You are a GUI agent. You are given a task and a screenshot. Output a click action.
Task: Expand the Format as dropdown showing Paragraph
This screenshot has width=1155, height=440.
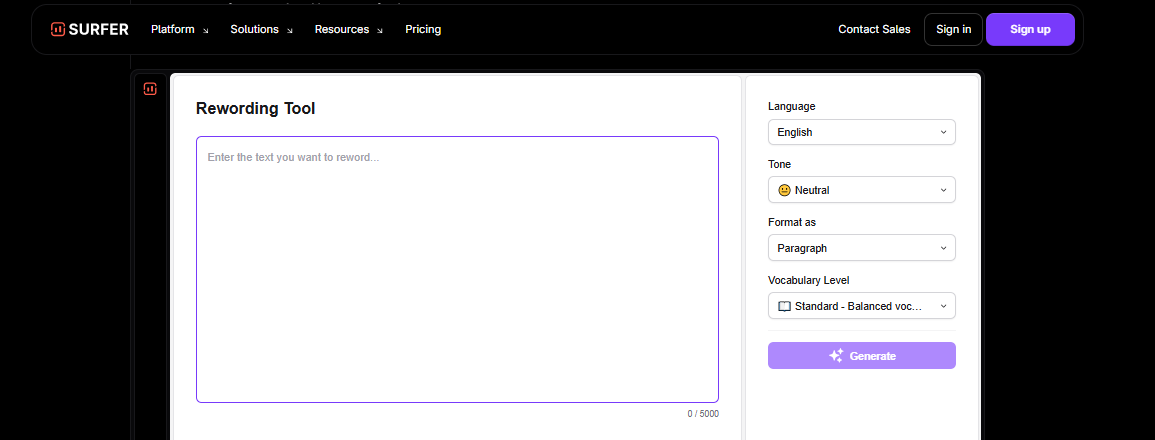(x=861, y=248)
